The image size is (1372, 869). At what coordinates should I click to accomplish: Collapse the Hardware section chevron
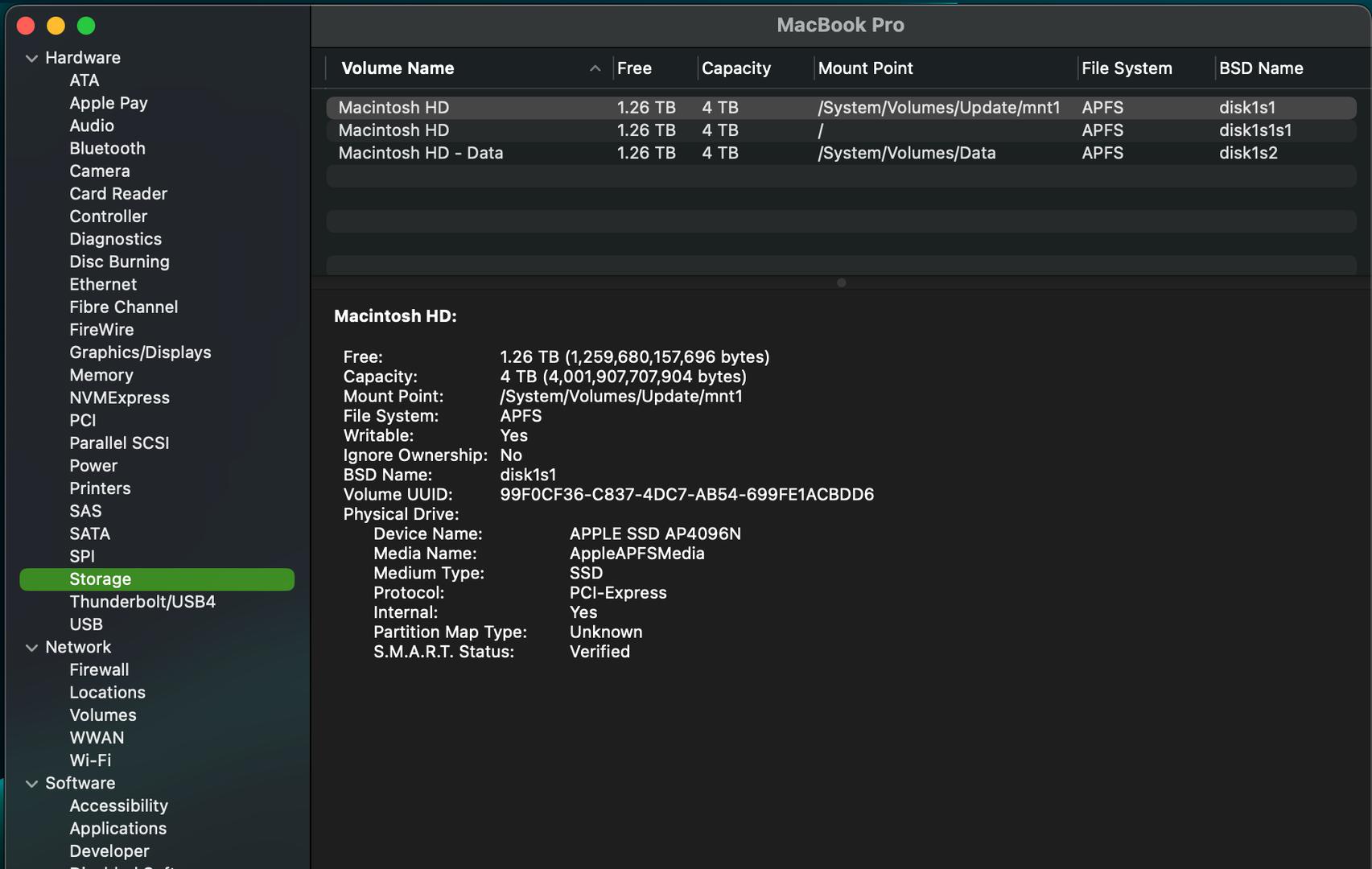tap(31, 58)
